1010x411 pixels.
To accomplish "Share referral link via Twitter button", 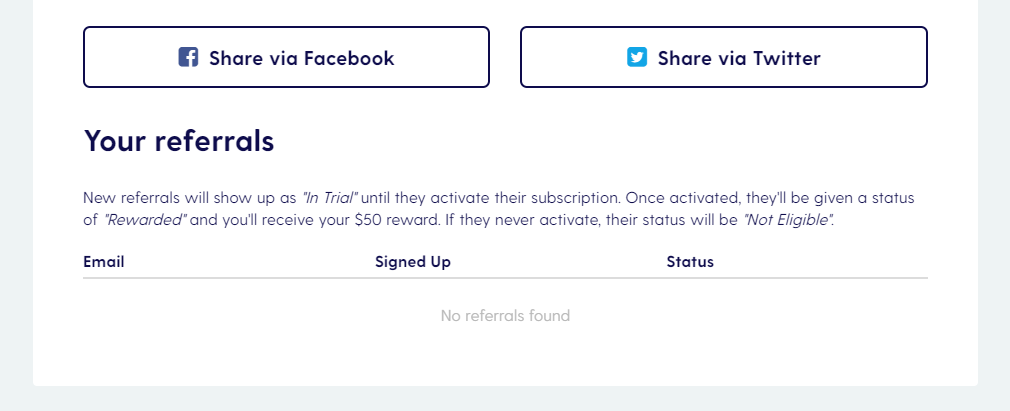I will pos(723,57).
